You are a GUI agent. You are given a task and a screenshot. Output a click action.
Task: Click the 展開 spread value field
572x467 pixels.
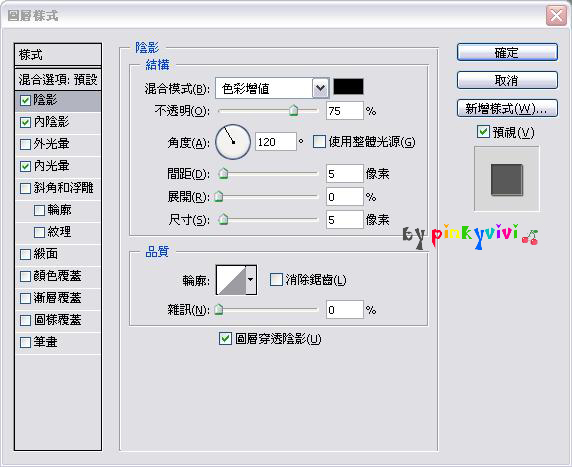click(x=345, y=197)
